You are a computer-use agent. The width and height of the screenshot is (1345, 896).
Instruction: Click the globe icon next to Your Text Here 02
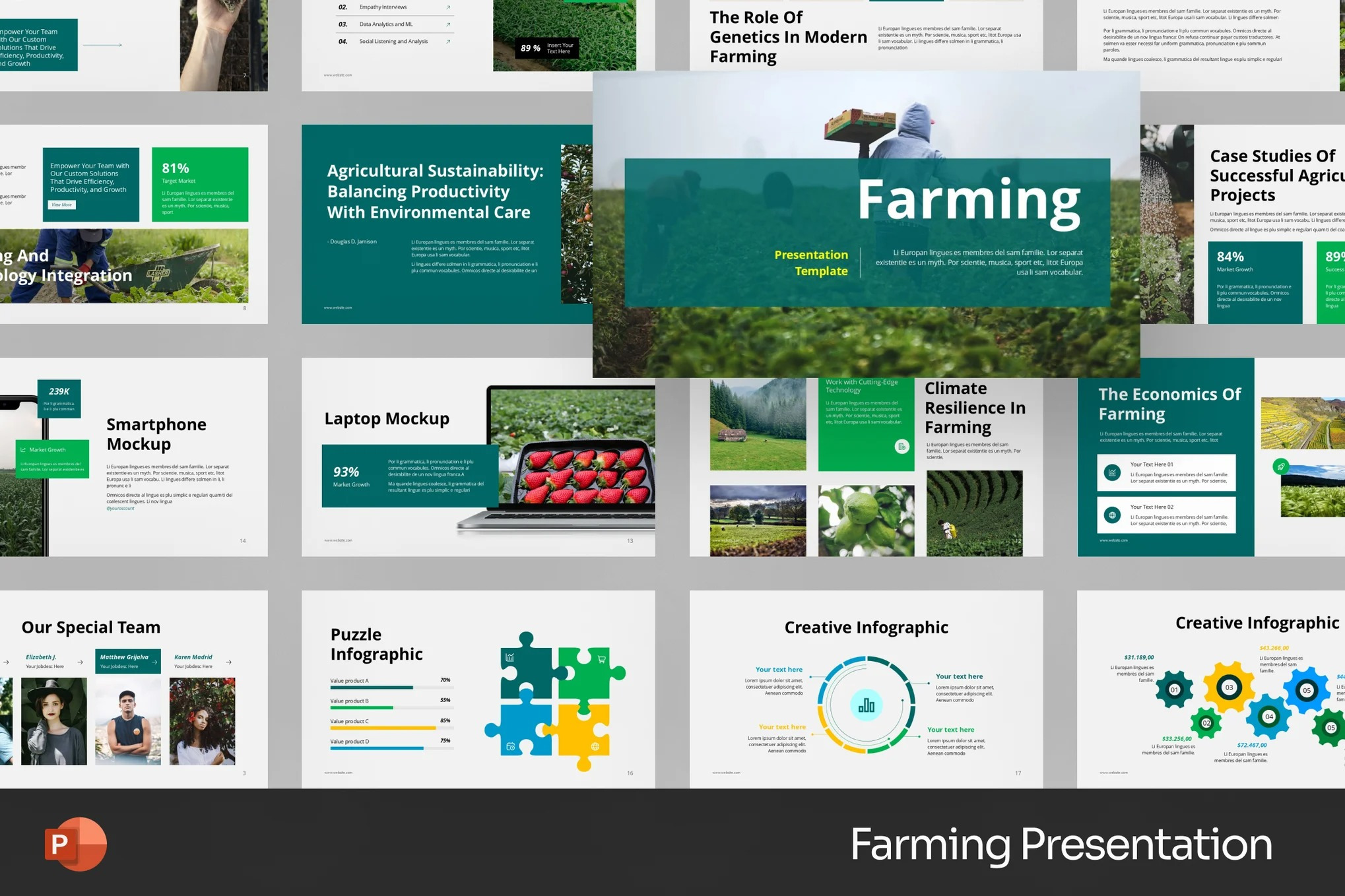[x=1113, y=515]
